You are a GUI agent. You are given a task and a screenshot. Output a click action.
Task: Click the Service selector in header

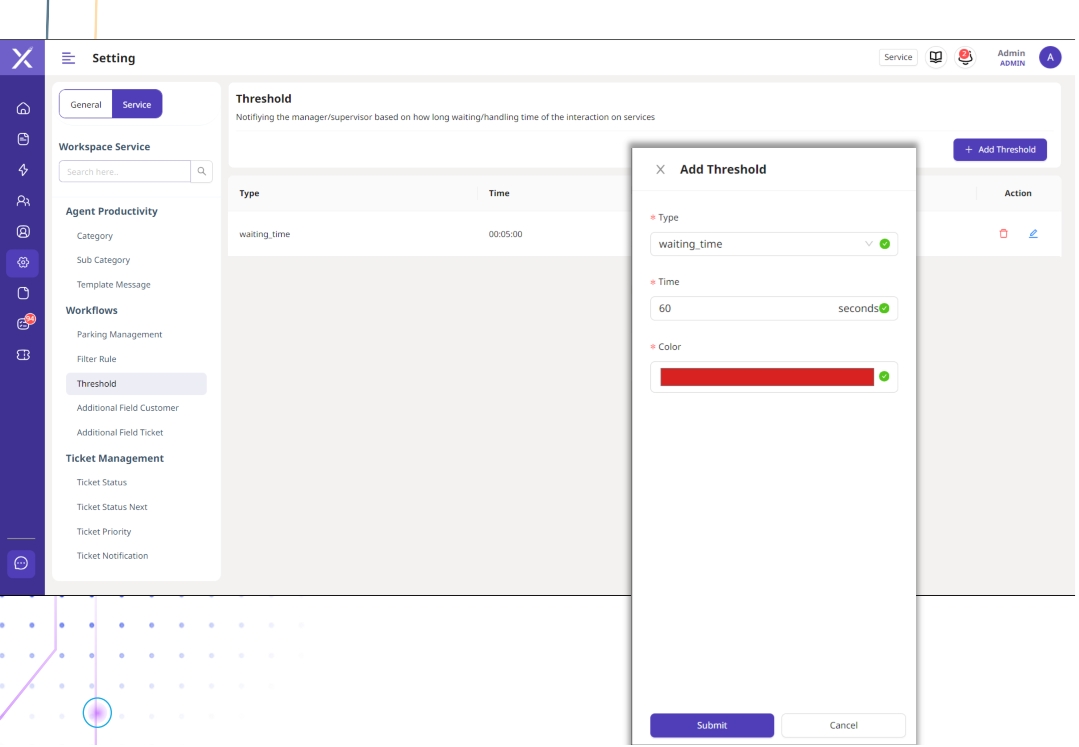click(x=898, y=57)
